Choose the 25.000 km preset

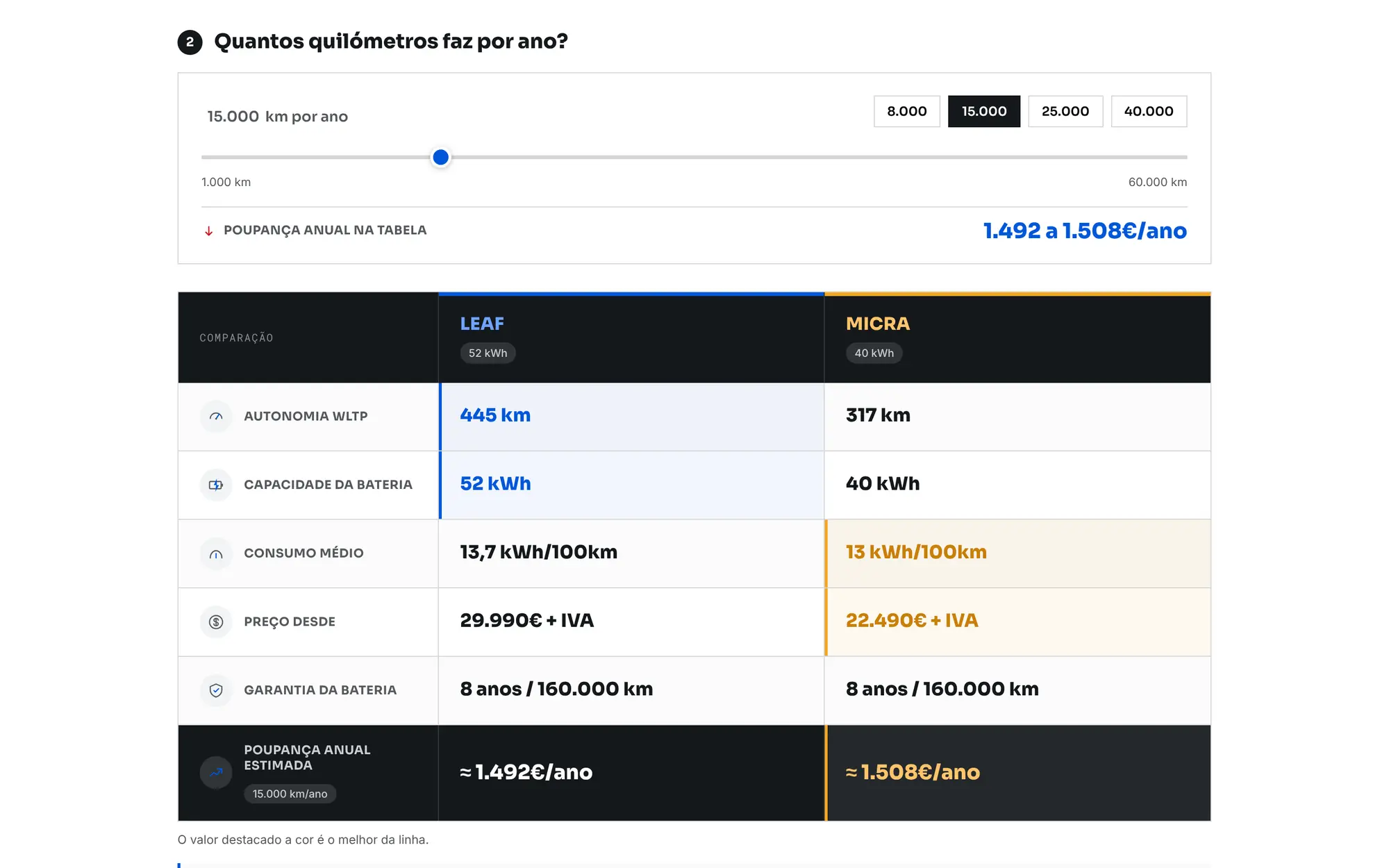coord(1065,111)
